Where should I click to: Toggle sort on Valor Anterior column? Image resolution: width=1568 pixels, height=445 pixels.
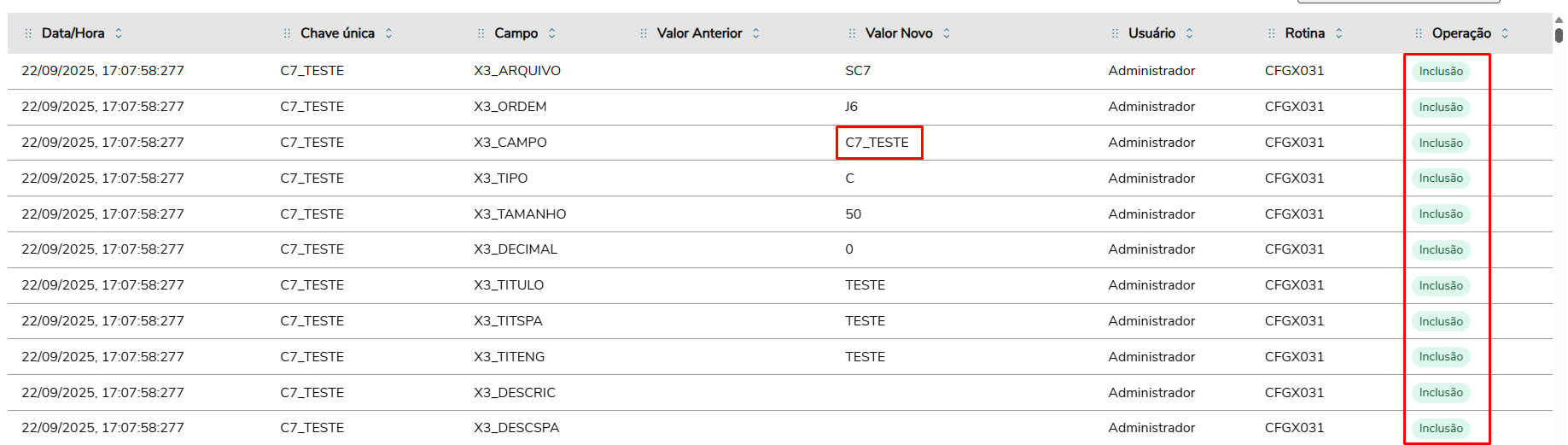(x=756, y=33)
